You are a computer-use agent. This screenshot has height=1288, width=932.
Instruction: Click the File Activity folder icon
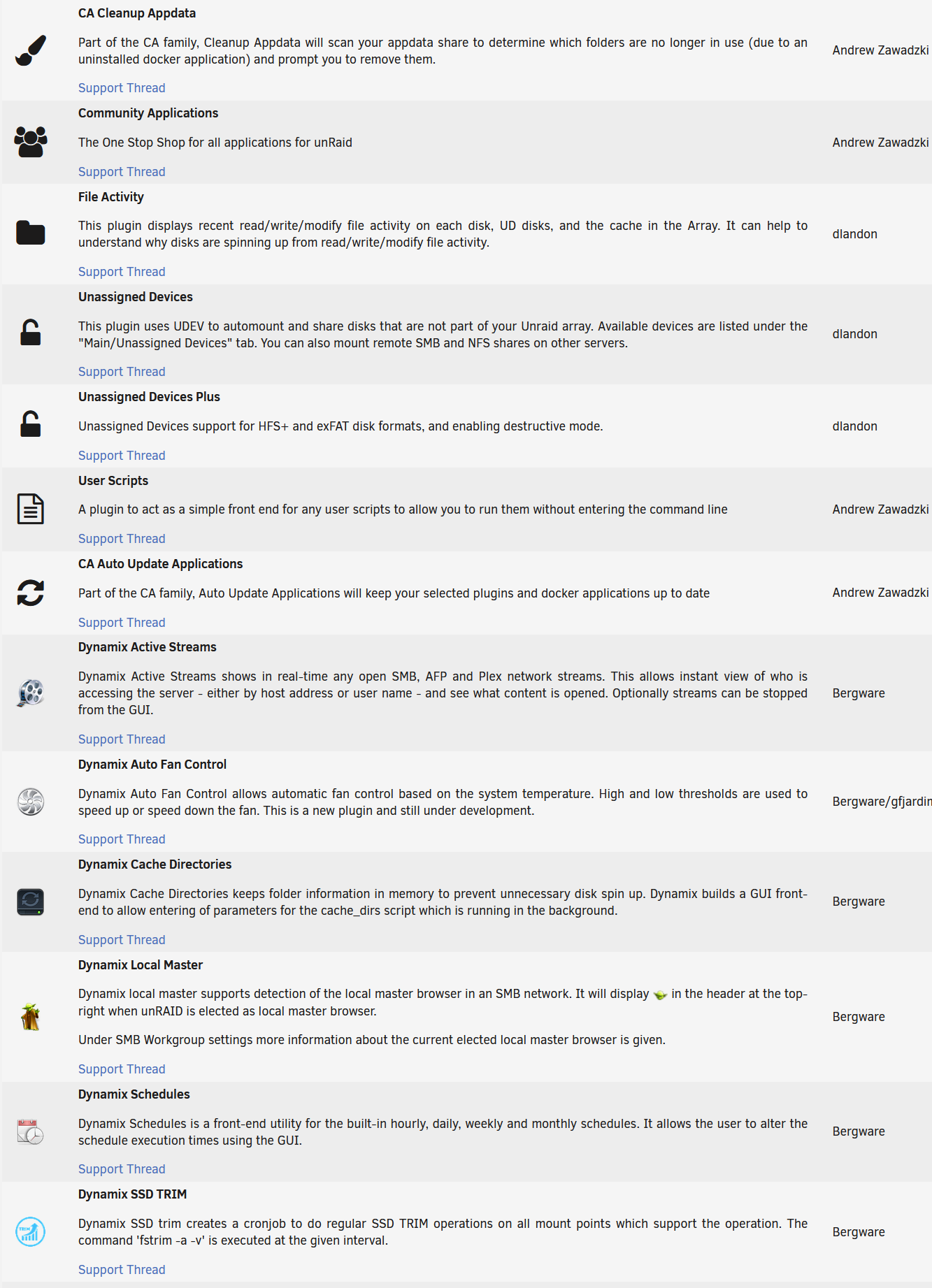(x=31, y=233)
